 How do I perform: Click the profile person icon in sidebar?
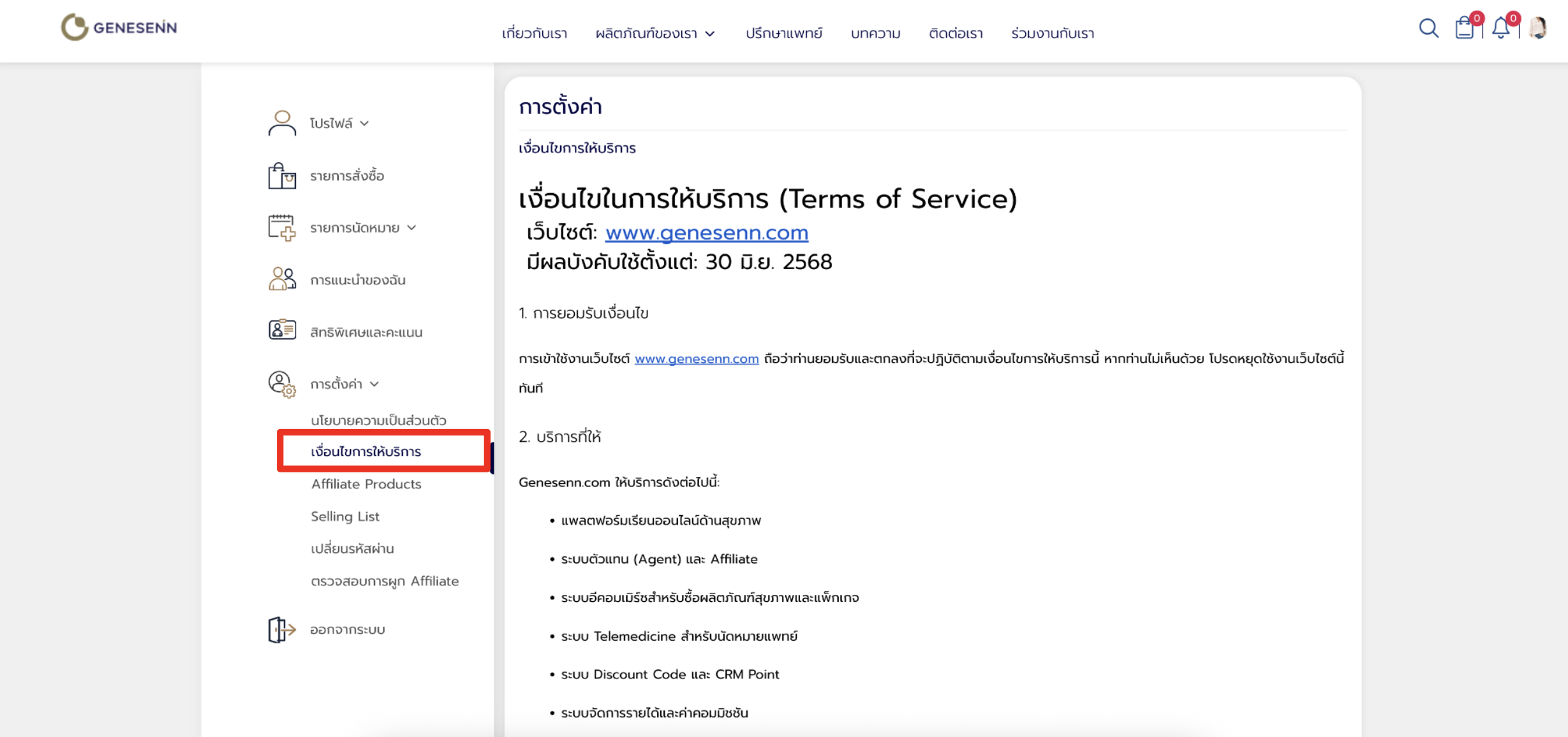pyautogui.click(x=281, y=123)
